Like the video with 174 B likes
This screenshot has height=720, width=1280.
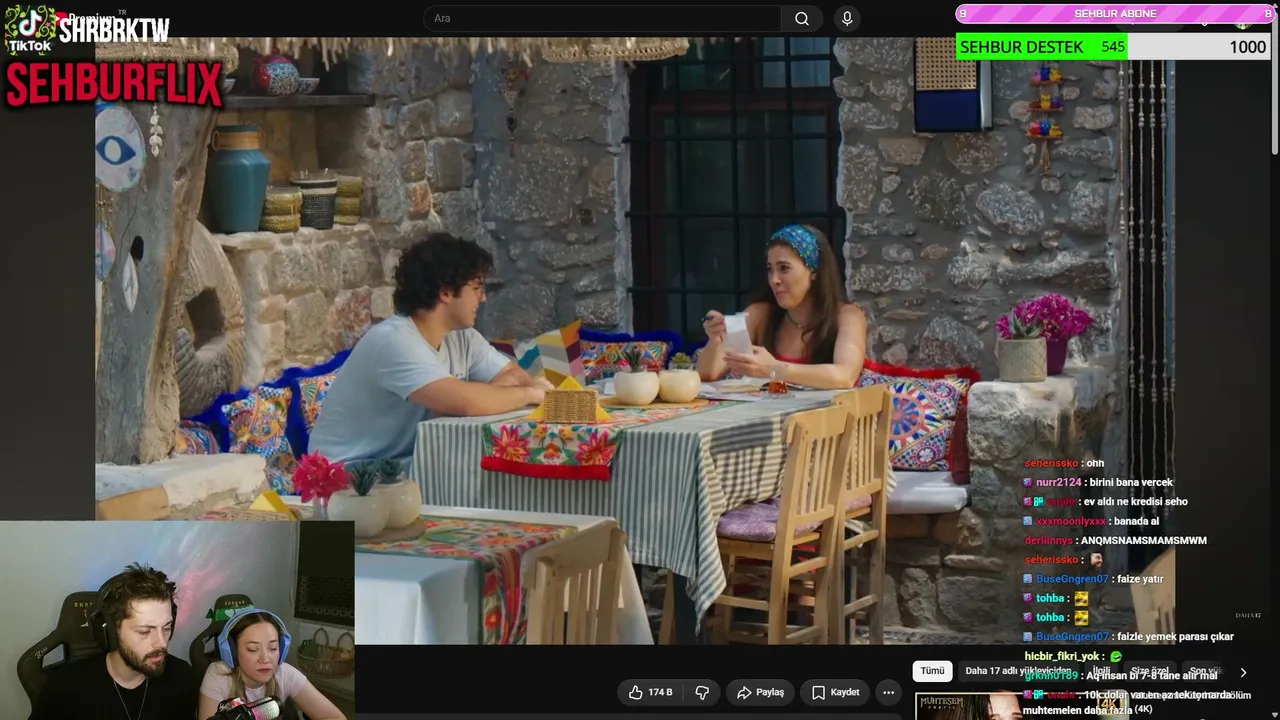[x=650, y=692]
